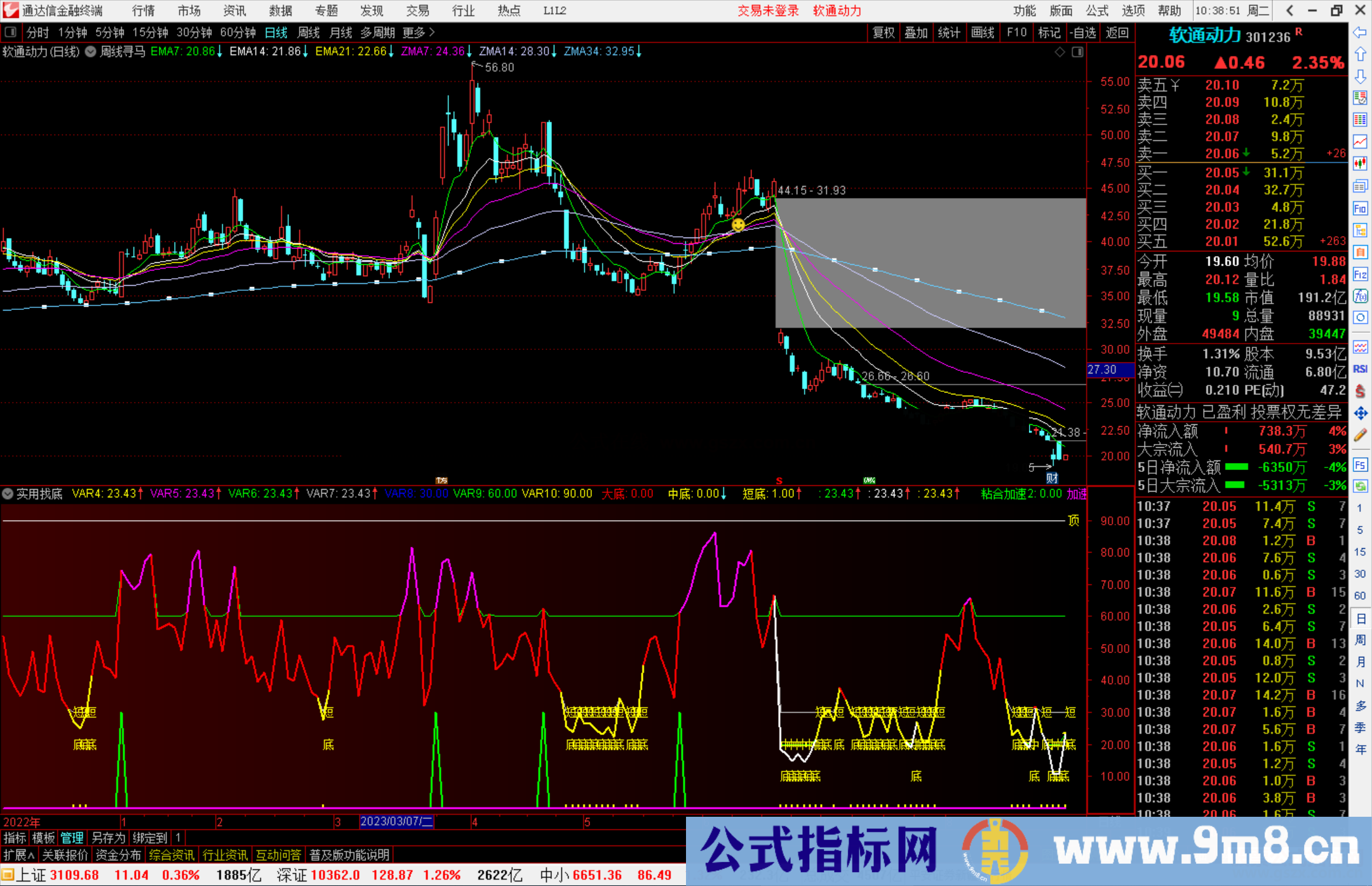Click the hierarchy tree sidebar icon
This screenshot has width=1372, height=886.
[1360, 231]
